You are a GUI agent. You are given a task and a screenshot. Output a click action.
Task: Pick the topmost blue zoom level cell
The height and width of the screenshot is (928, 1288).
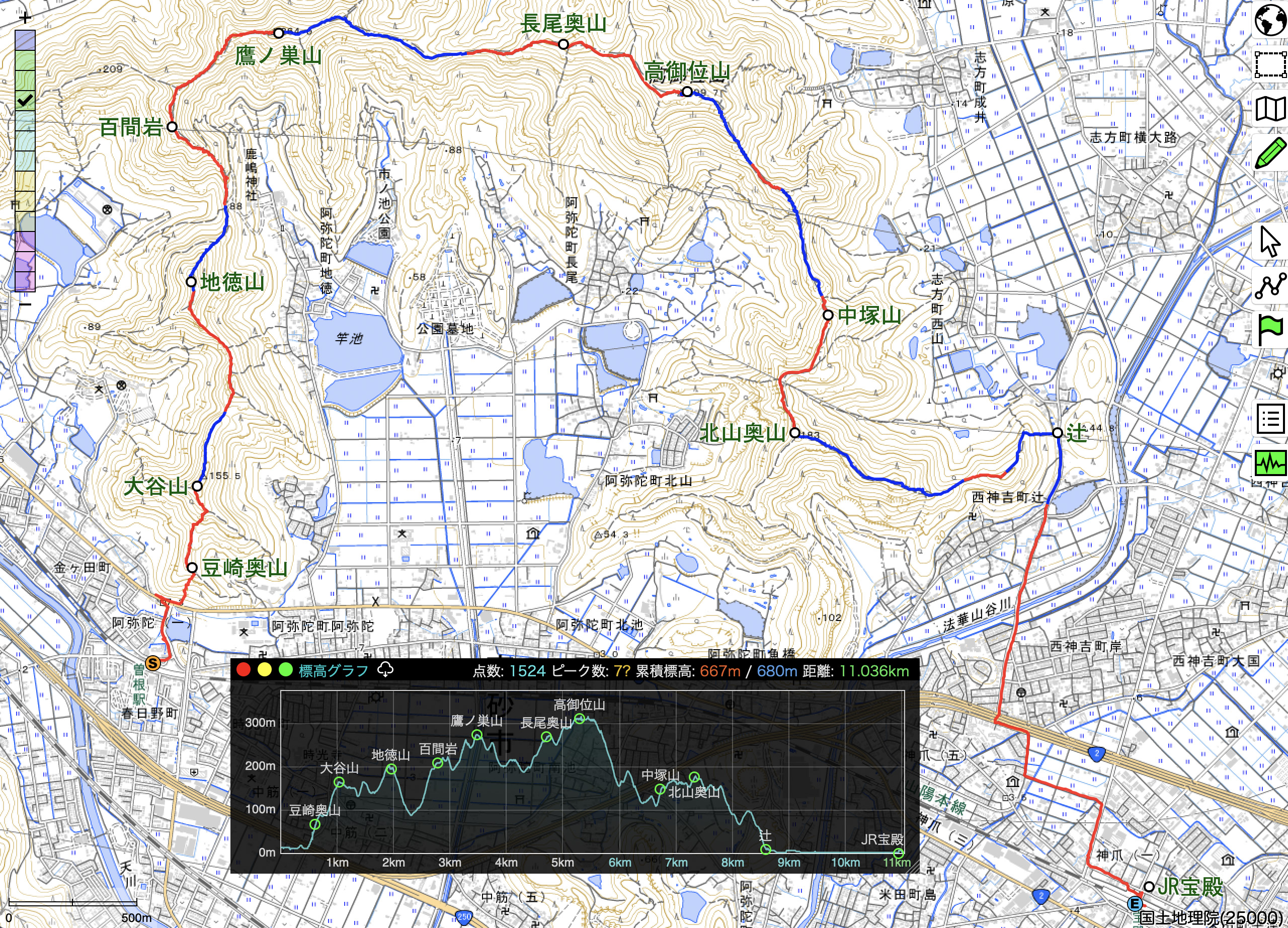[25, 40]
